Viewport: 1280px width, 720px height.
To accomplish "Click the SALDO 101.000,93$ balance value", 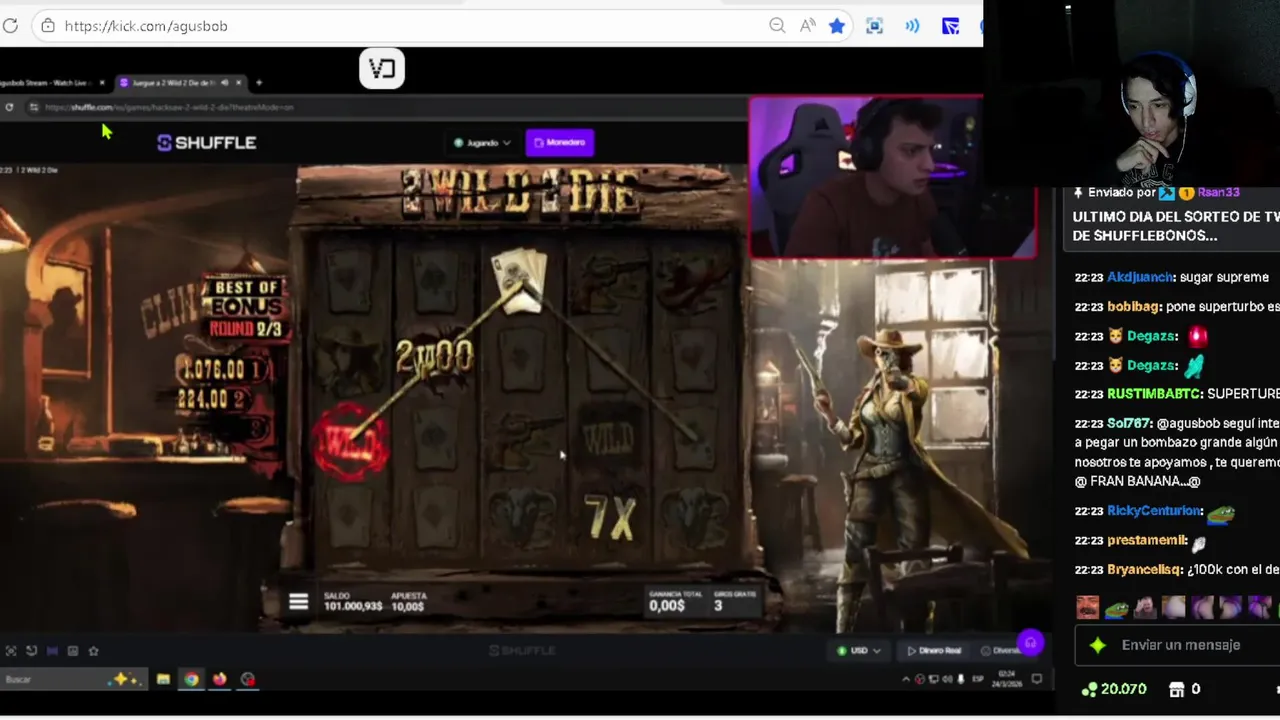I will (x=352, y=606).
